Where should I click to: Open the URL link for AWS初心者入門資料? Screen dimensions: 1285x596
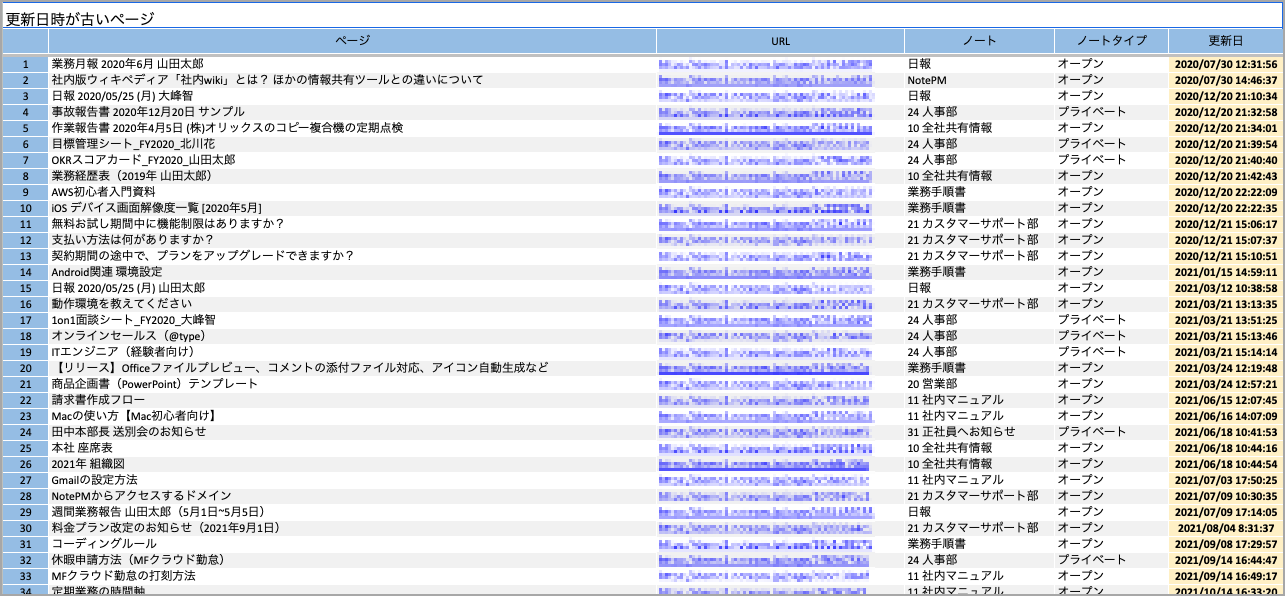click(765, 192)
